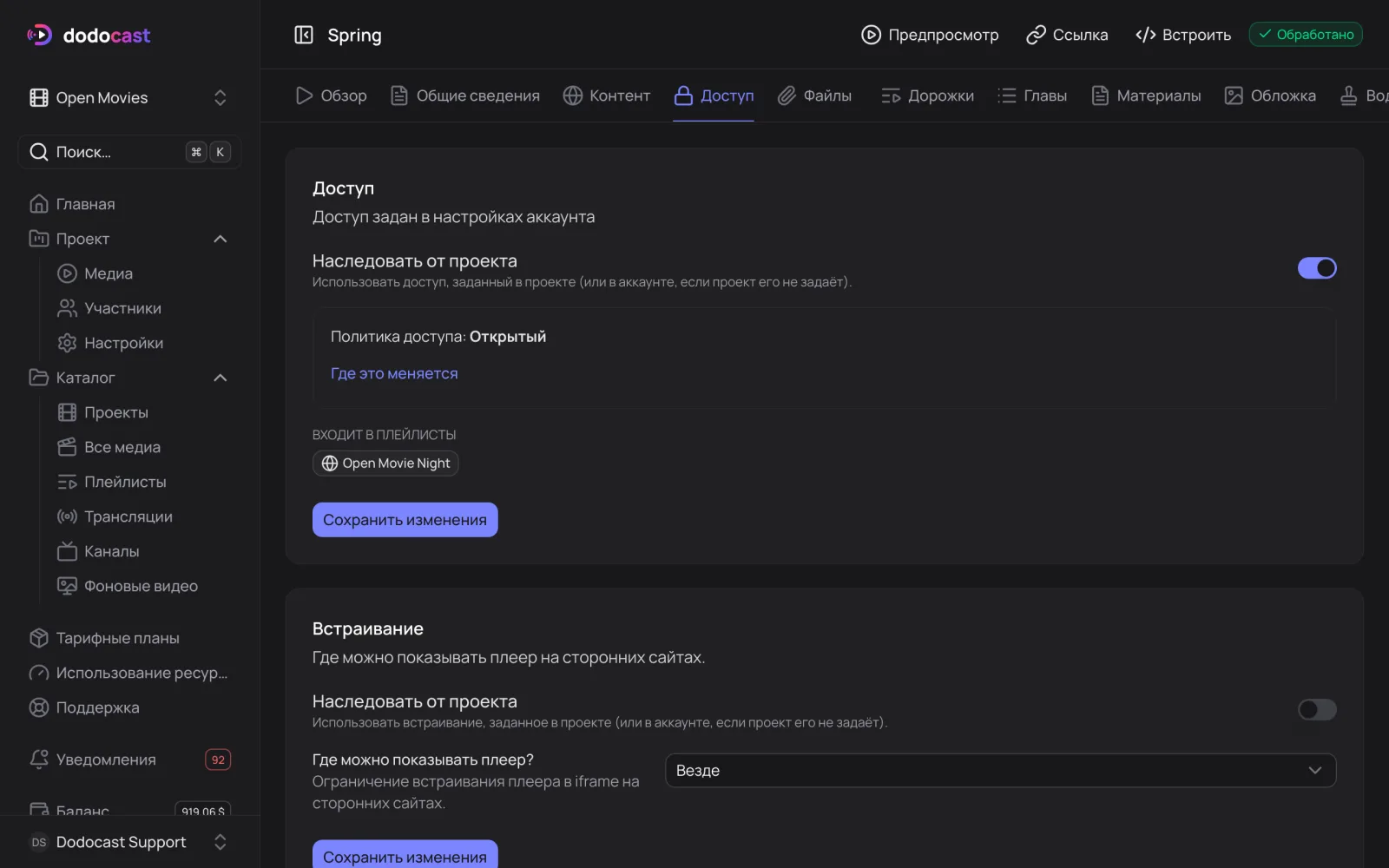The width and height of the screenshot is (1389, 868).
Task: Click the Поддержка lifebuoy icon
Action: [39, 707]
